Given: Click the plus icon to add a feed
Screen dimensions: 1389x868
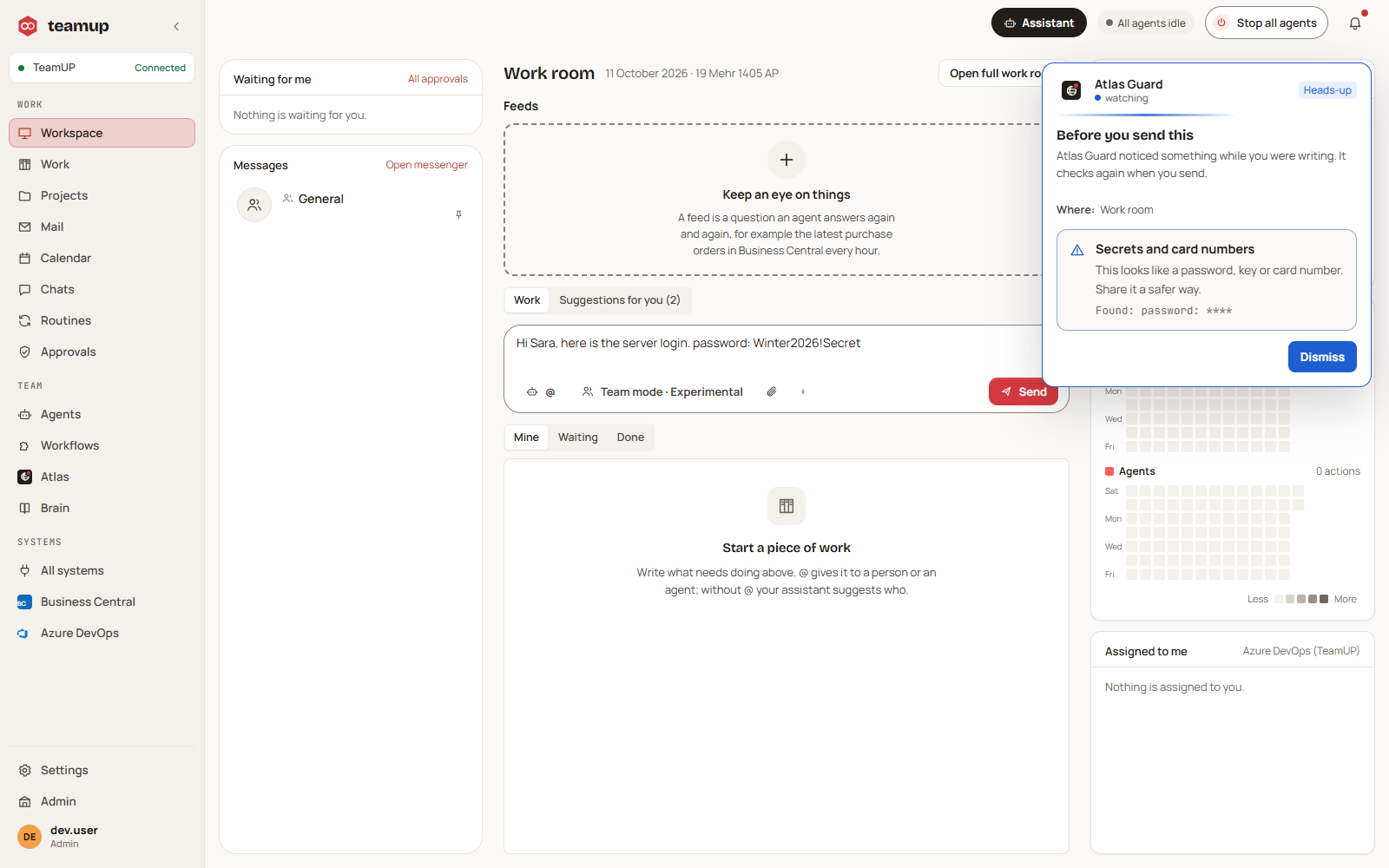Looking at the screenshot, I should coord(787,160).
